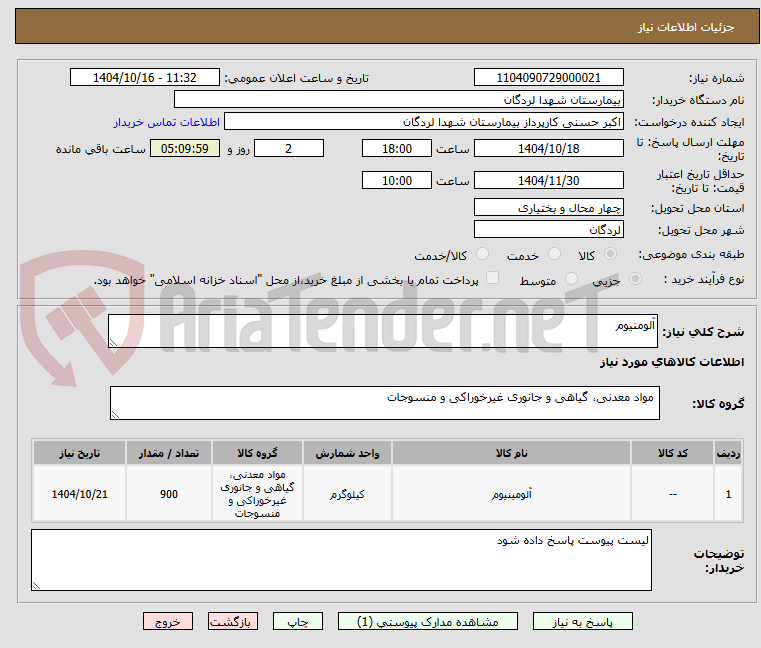
Task: Click the goods group cell in row 1
Action: [x=257, y=494]
